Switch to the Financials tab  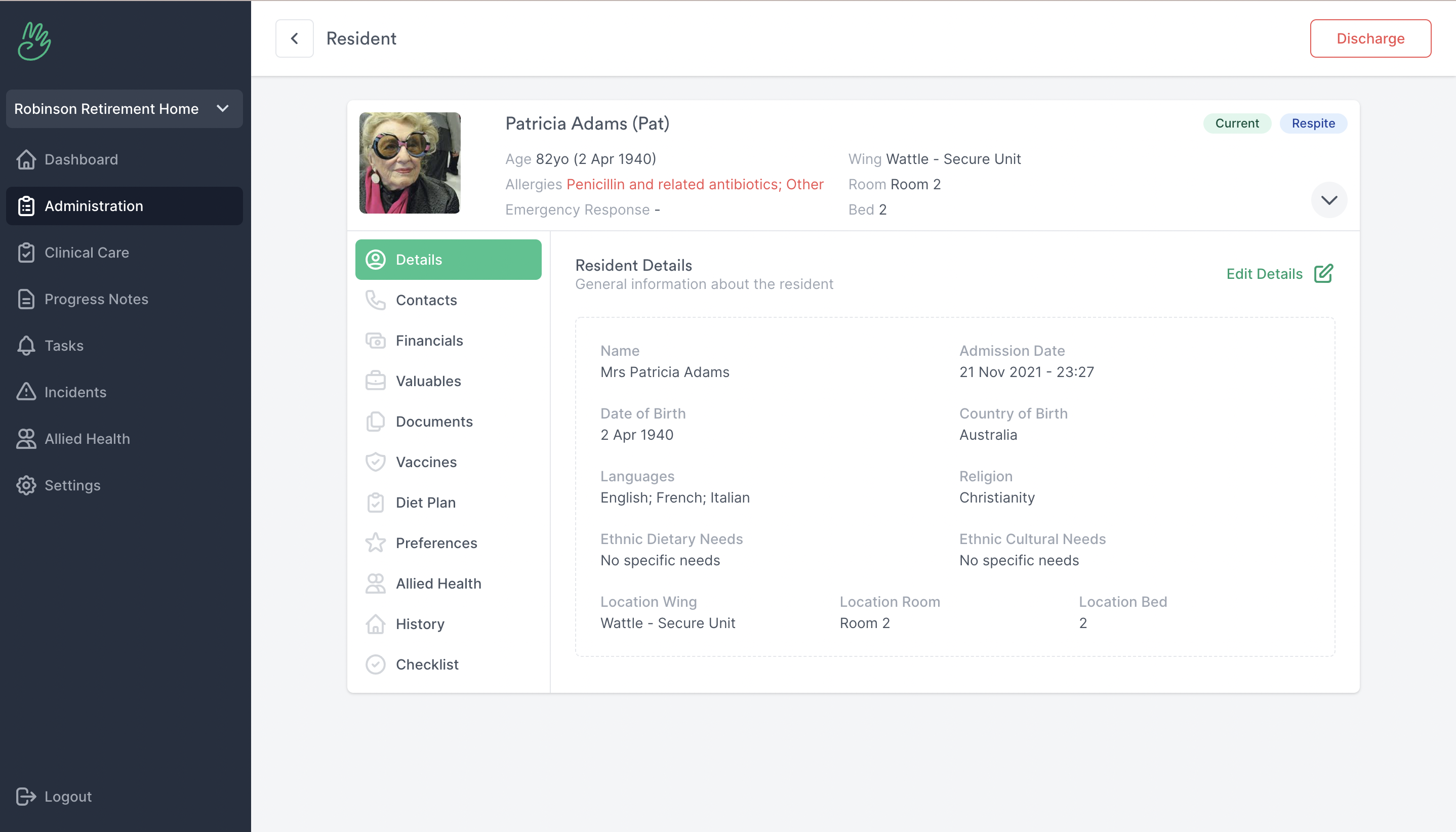pyautogui.click(x=429, y=341)
